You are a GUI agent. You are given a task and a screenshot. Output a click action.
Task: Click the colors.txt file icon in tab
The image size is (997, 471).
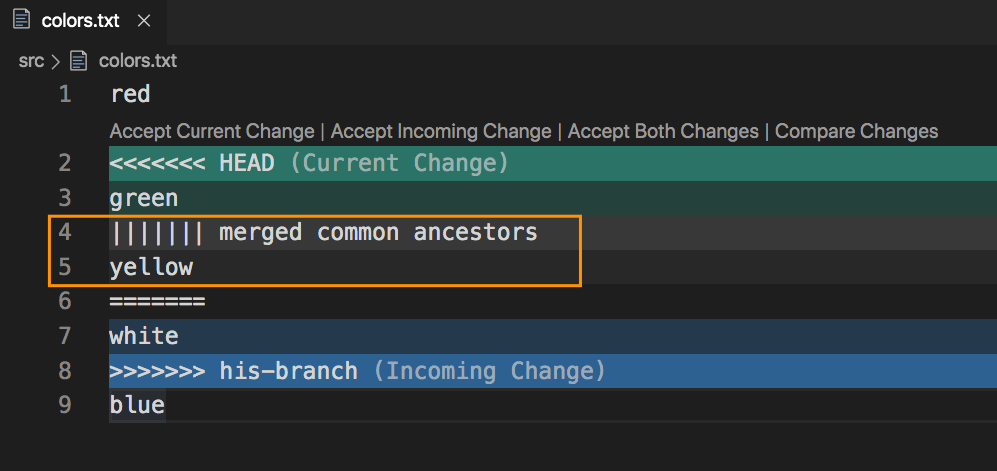pyautogui.click(x=21, y=20)
